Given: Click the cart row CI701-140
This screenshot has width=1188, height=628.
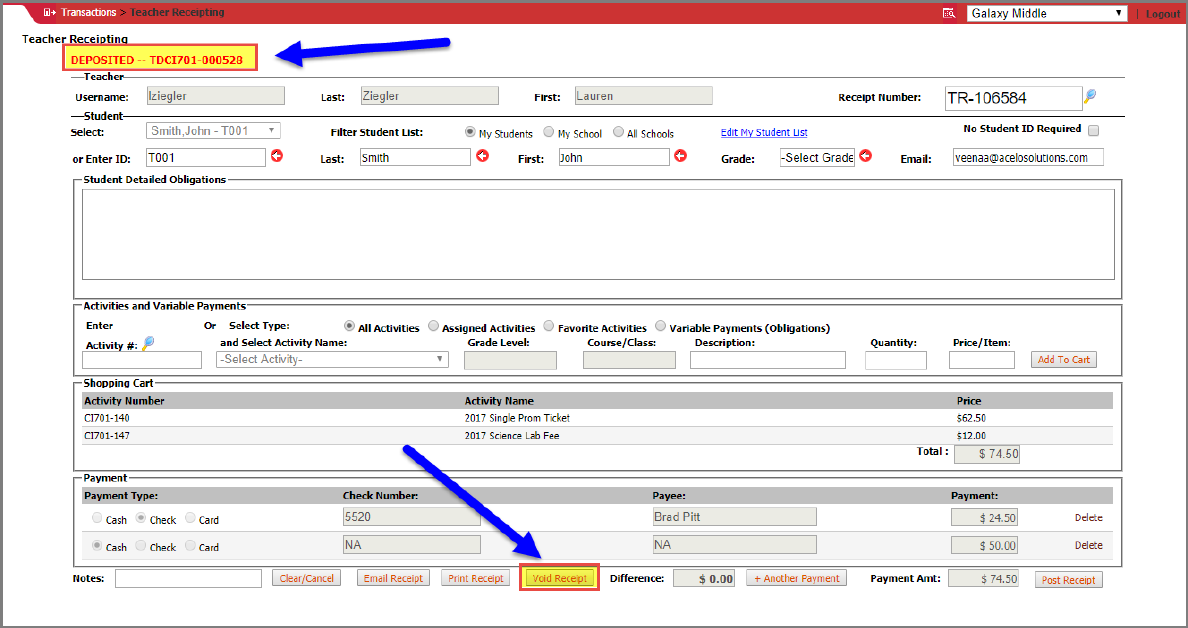Looking at the screenshot, I should [x=598, y=417].
